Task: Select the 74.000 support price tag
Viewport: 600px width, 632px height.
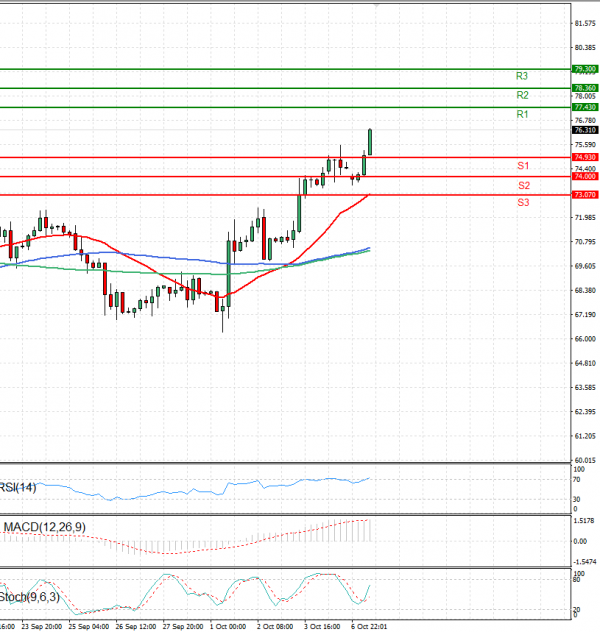Action: coord(585,176)
